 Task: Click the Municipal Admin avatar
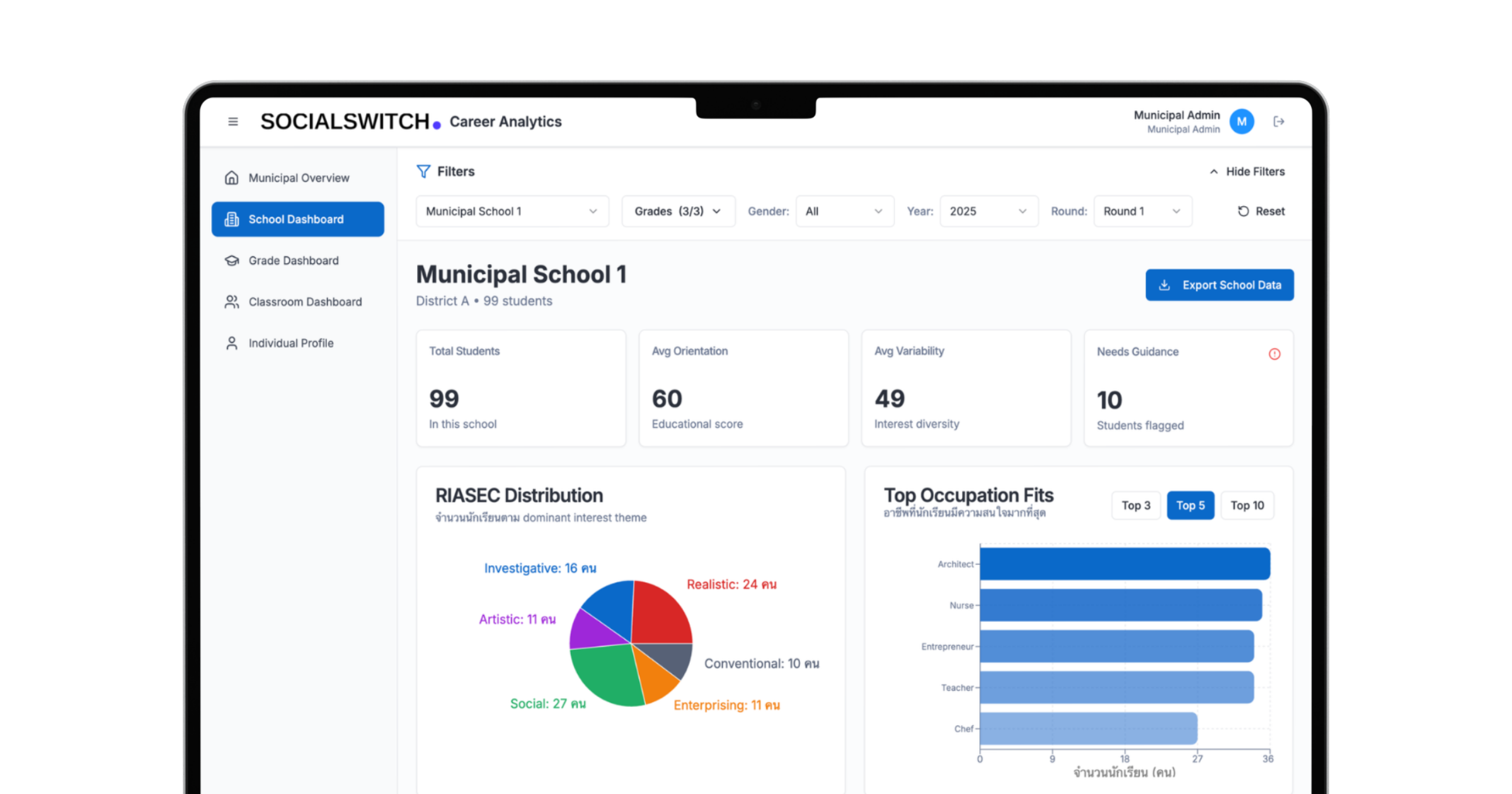pos(1241,121)
